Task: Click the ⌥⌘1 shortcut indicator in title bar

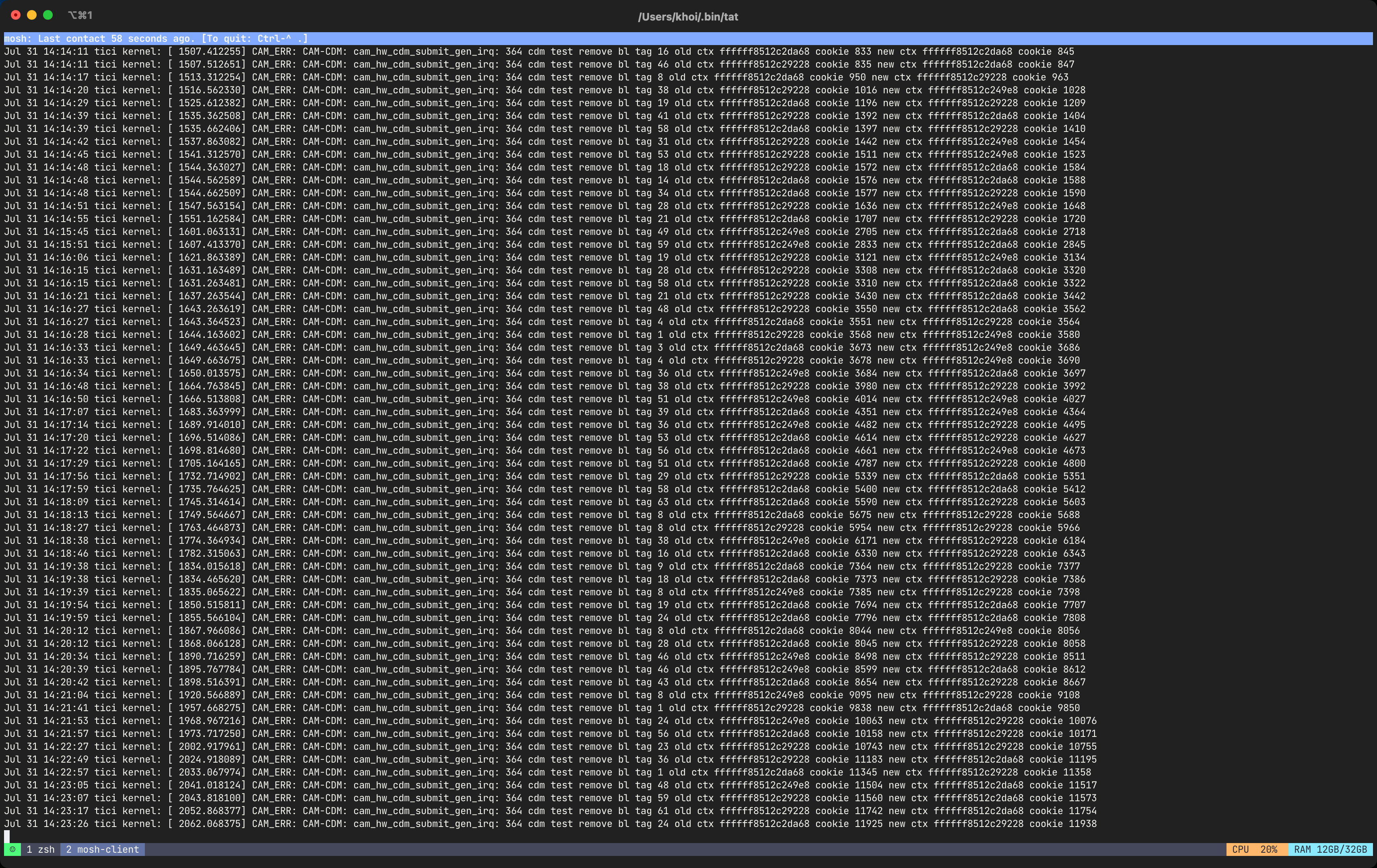Action: (80, 15)
